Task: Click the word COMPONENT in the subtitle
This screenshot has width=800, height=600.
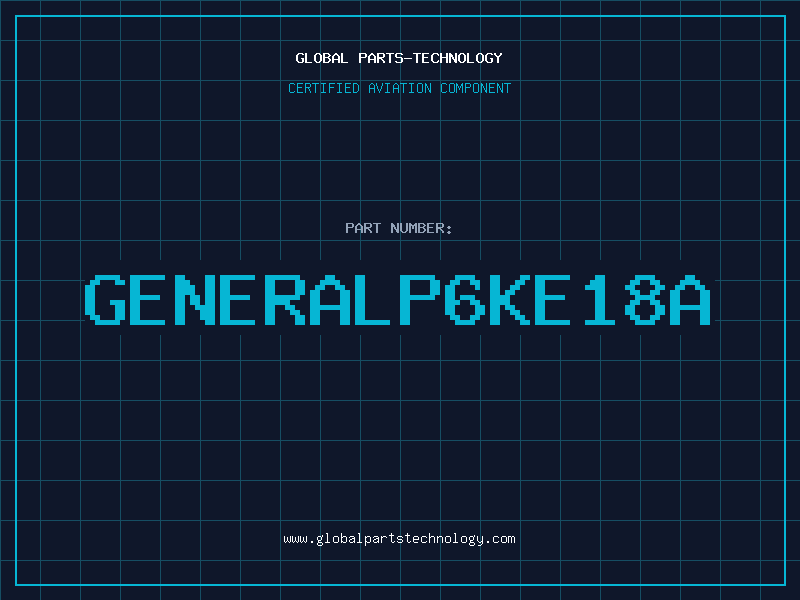Action: pos(476,88)
